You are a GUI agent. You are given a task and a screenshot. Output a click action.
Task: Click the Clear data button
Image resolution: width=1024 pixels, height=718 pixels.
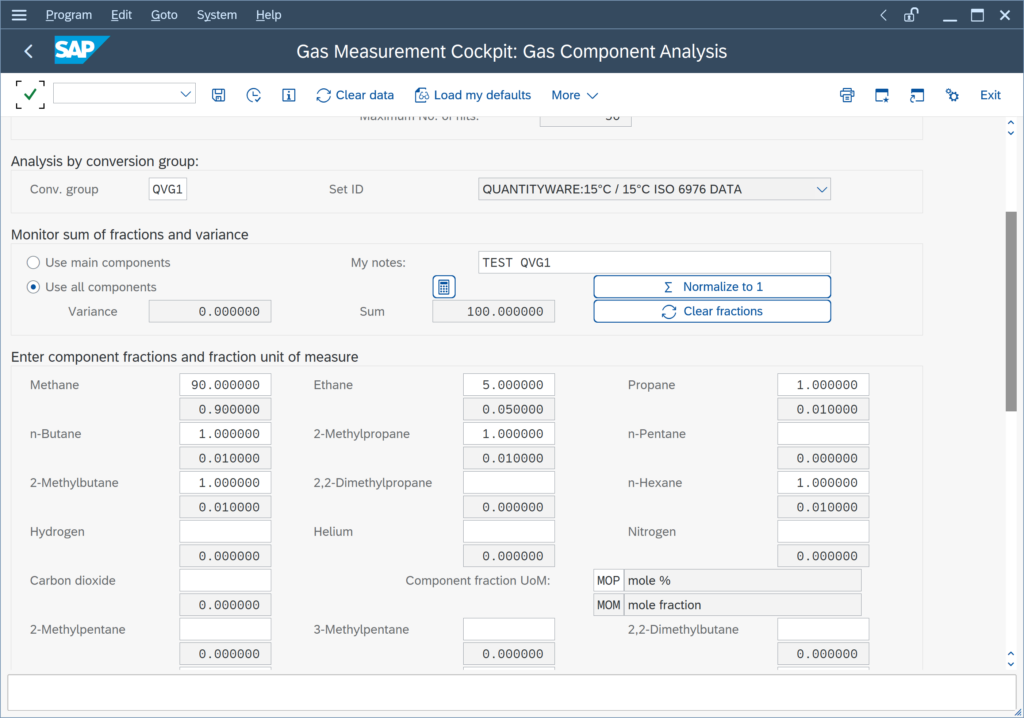point(355,95)
